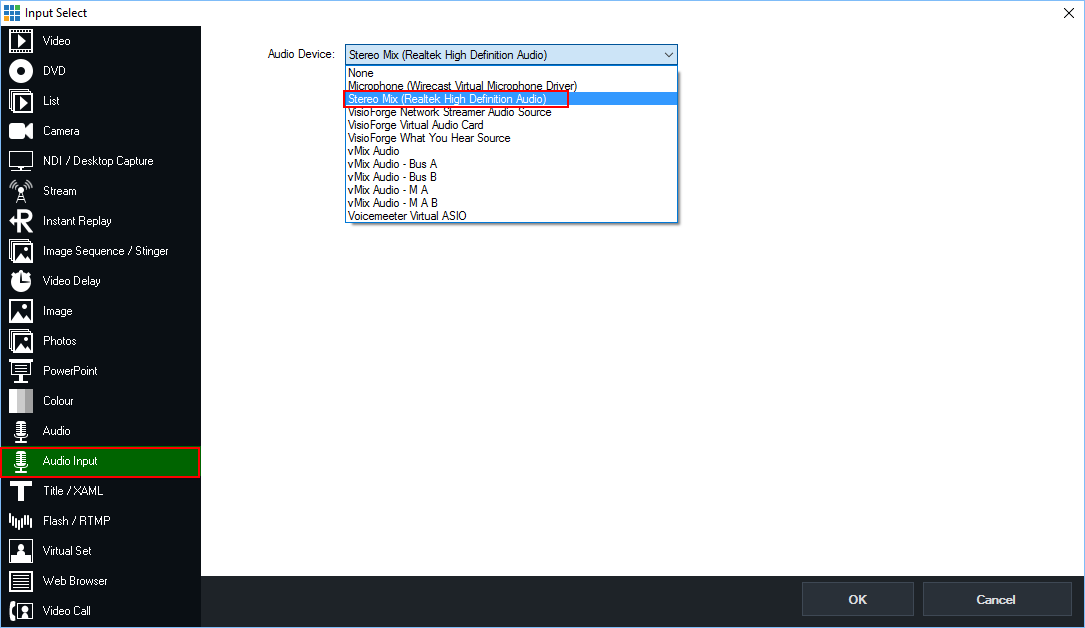This screenshot has height=628, width=1085.
Task: Choose the DVD disc icon
Action: coord(21,71)
